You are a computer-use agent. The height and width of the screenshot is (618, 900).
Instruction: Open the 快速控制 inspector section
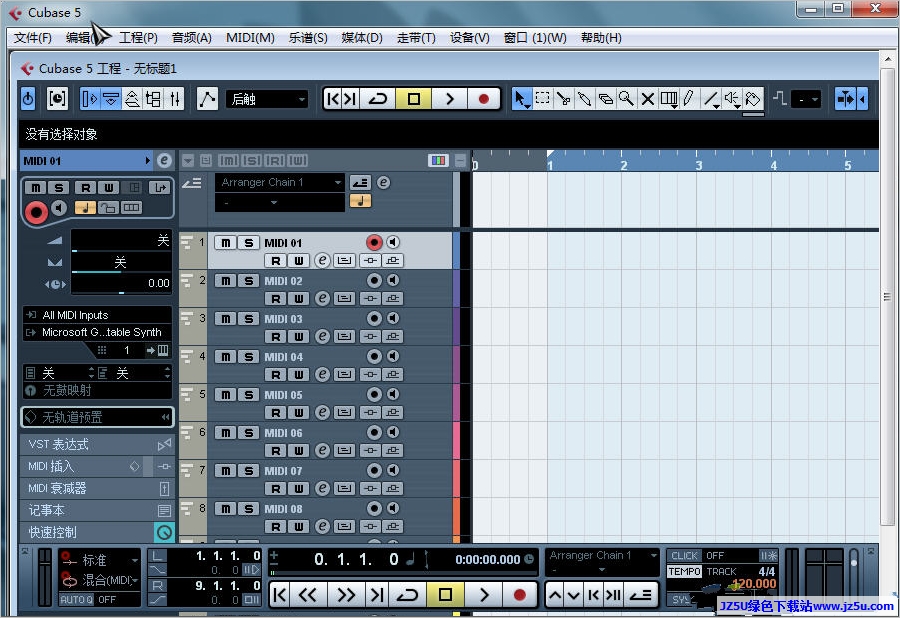[x=98, y=533]
